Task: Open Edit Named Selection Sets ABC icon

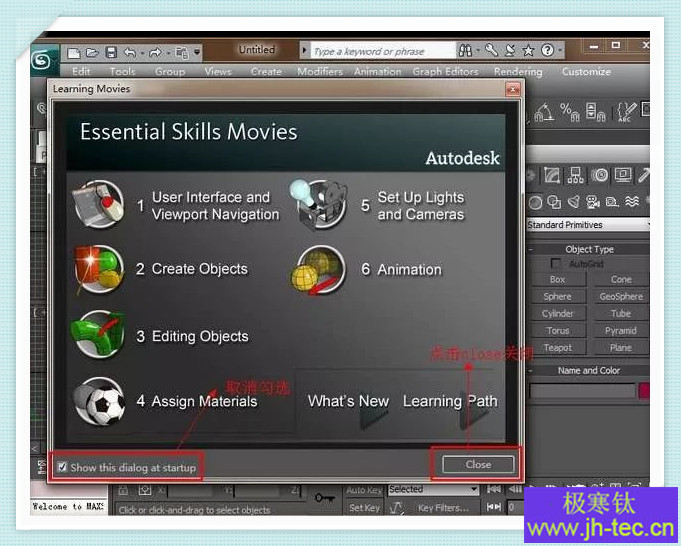Action: pos(627,113)
